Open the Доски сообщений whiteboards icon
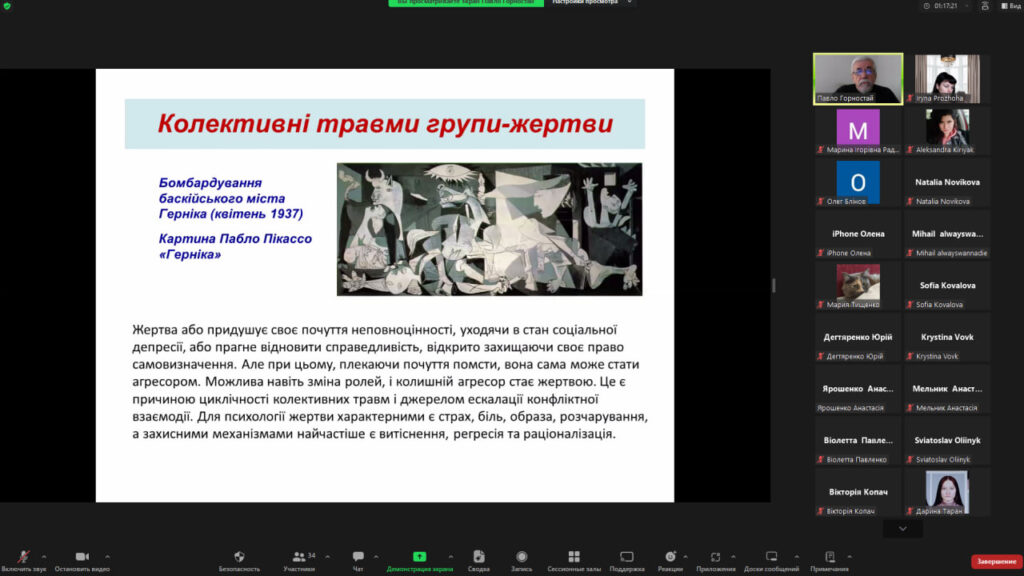Viewport: 1024px width, 576px height. click(771, 558)
